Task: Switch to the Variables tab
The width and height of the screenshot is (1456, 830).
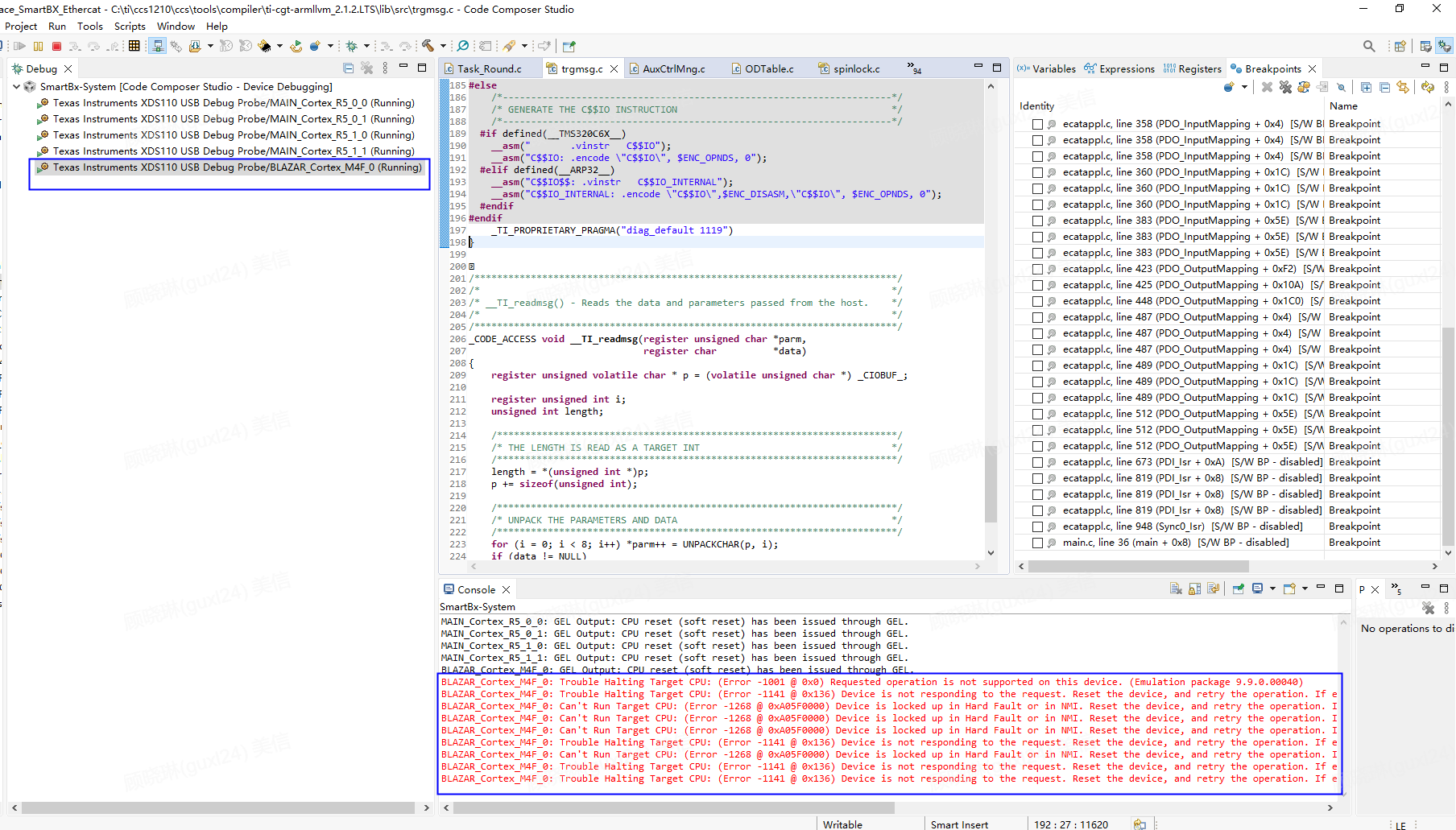Action: (x=1046, y=68)
